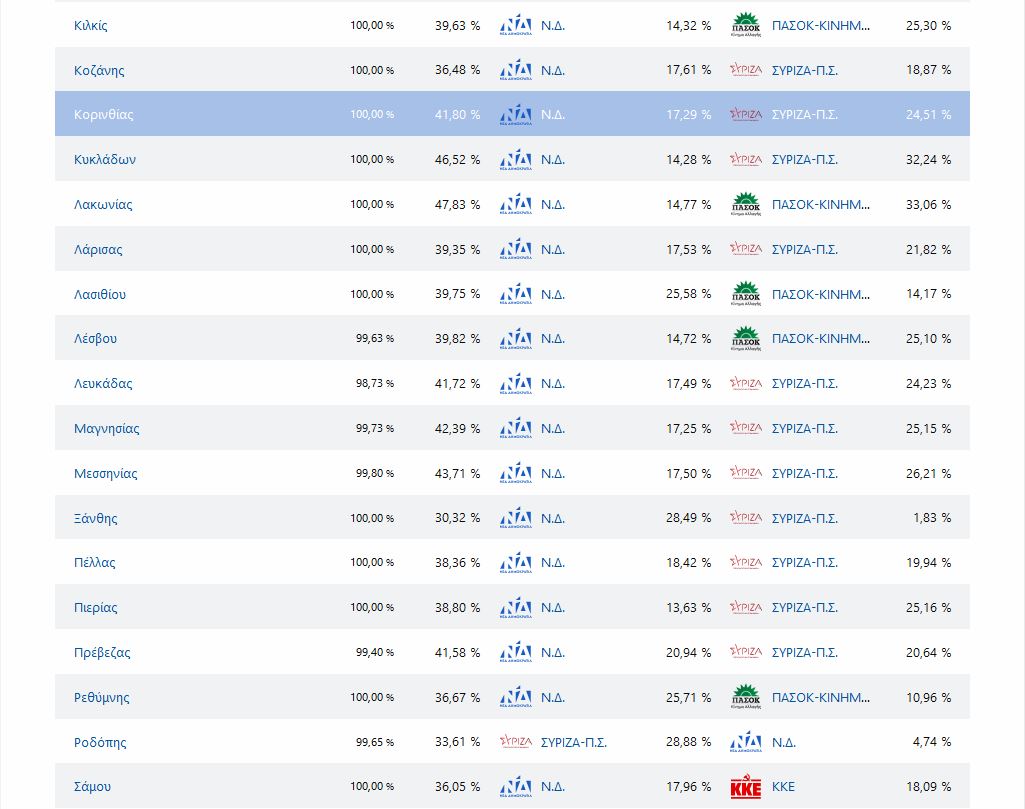Click the ΣΥΡΙΖΑ logo in Κυκλάδων row
Image resolution: width=1025 pixels, height=809 pixels.
746,159
